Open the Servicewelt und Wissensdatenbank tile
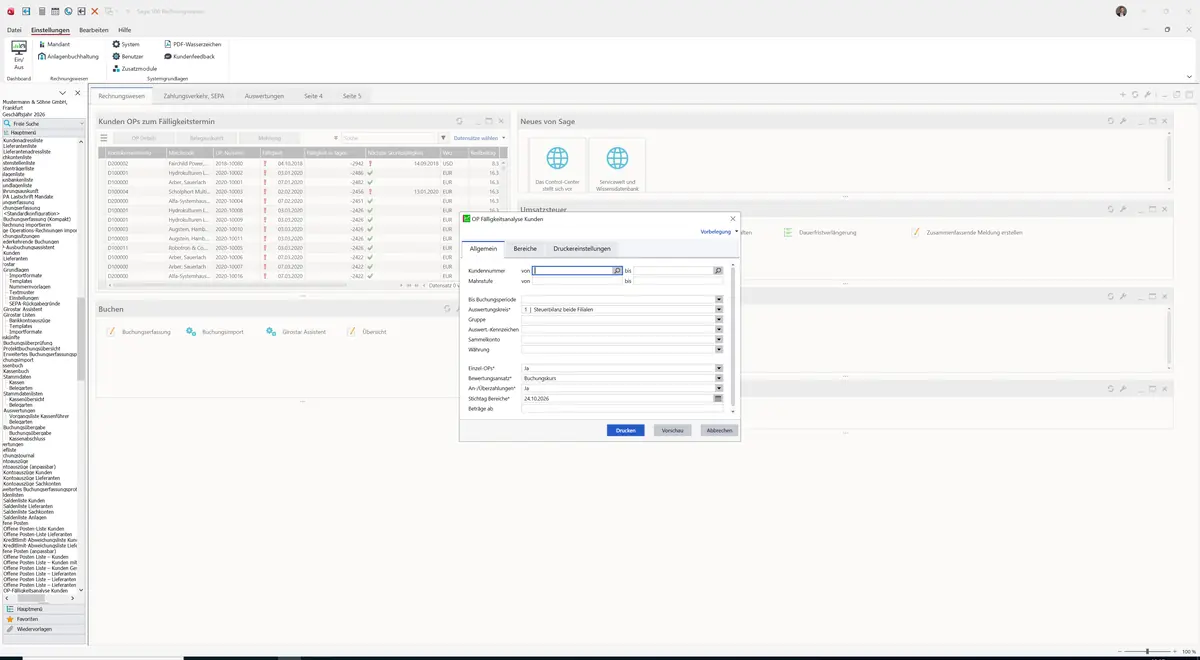Image resolution: width=1200 pixels, height=660 pixels. 617,167
